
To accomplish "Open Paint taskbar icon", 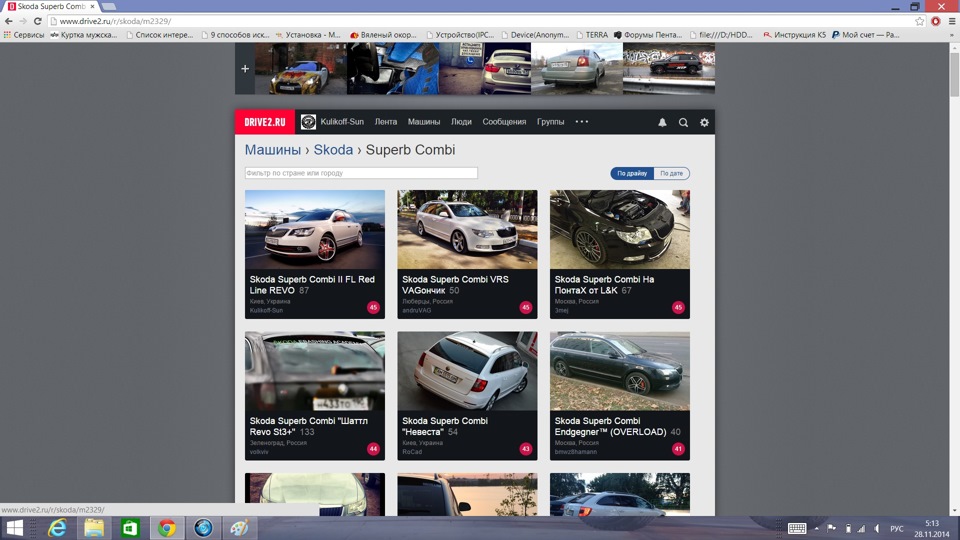I will click(239, 528).
